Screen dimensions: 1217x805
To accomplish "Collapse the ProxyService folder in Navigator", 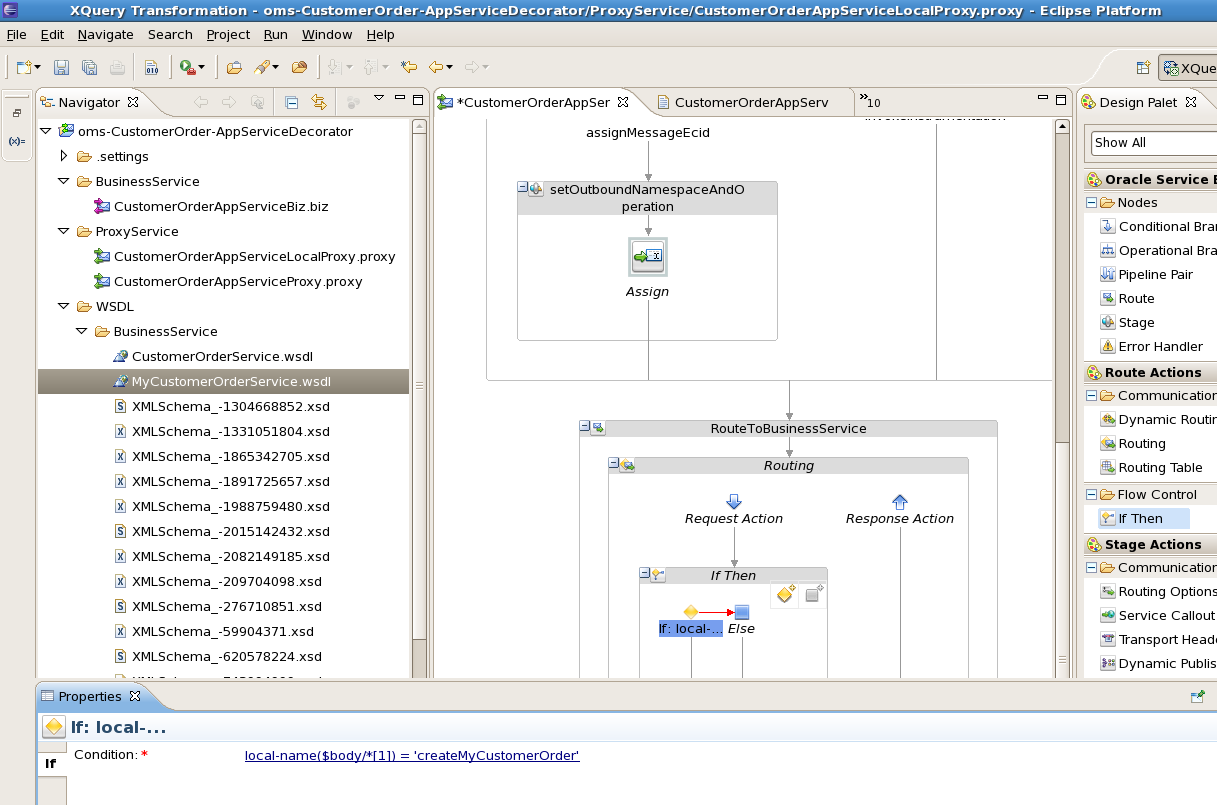I will pyautogui.click(x=64, y=231).
